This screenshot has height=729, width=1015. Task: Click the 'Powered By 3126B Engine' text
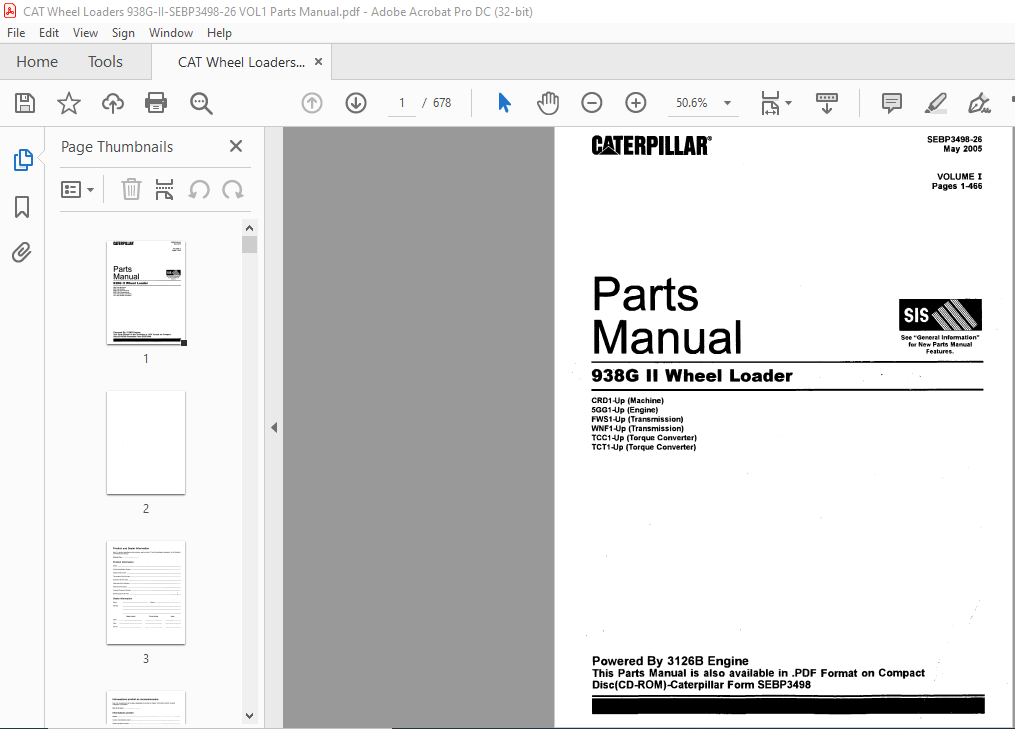[x=670, y=661]
